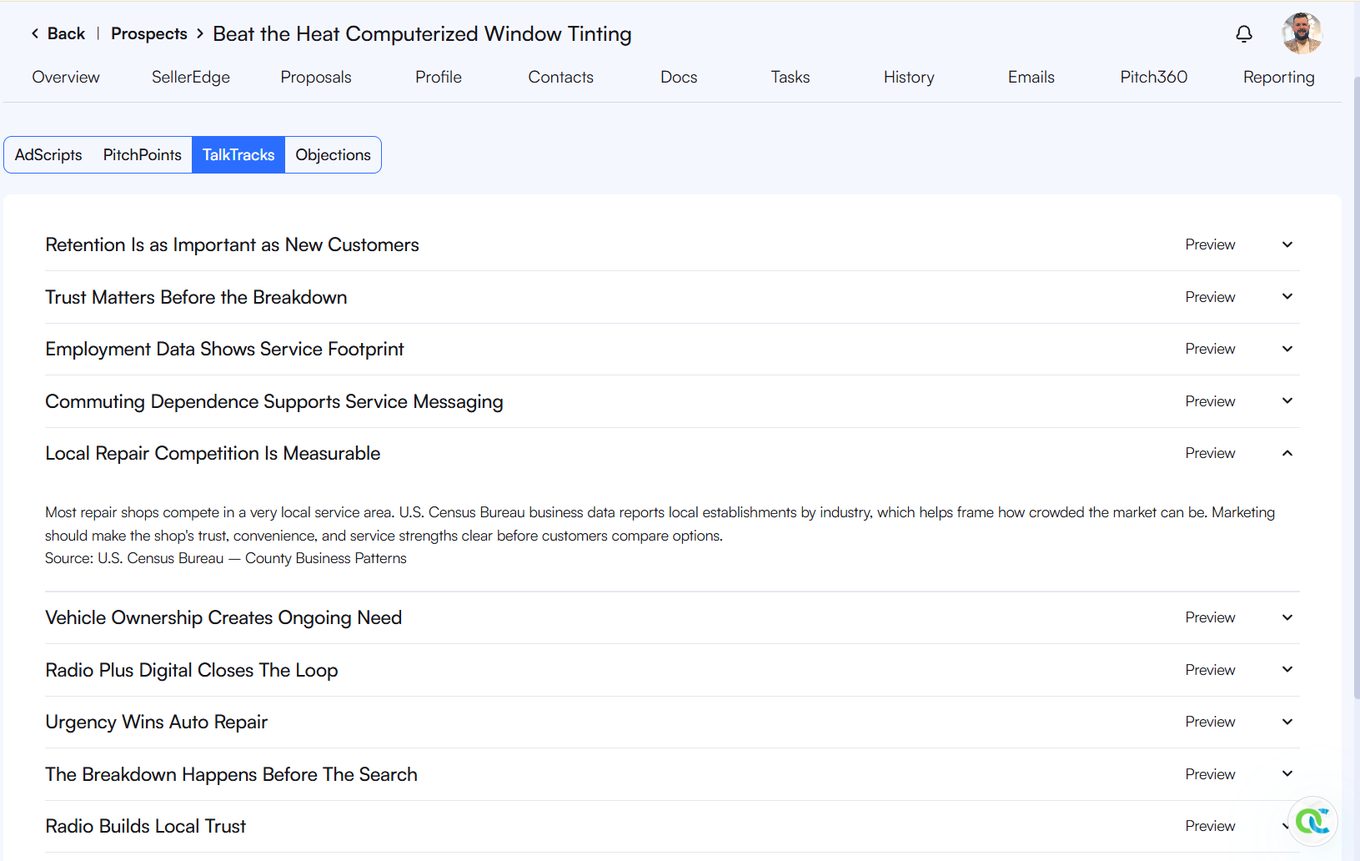Click Radio Builds Local Trust title
Viewport: 1360px width, 861px height.
point(146,826)
